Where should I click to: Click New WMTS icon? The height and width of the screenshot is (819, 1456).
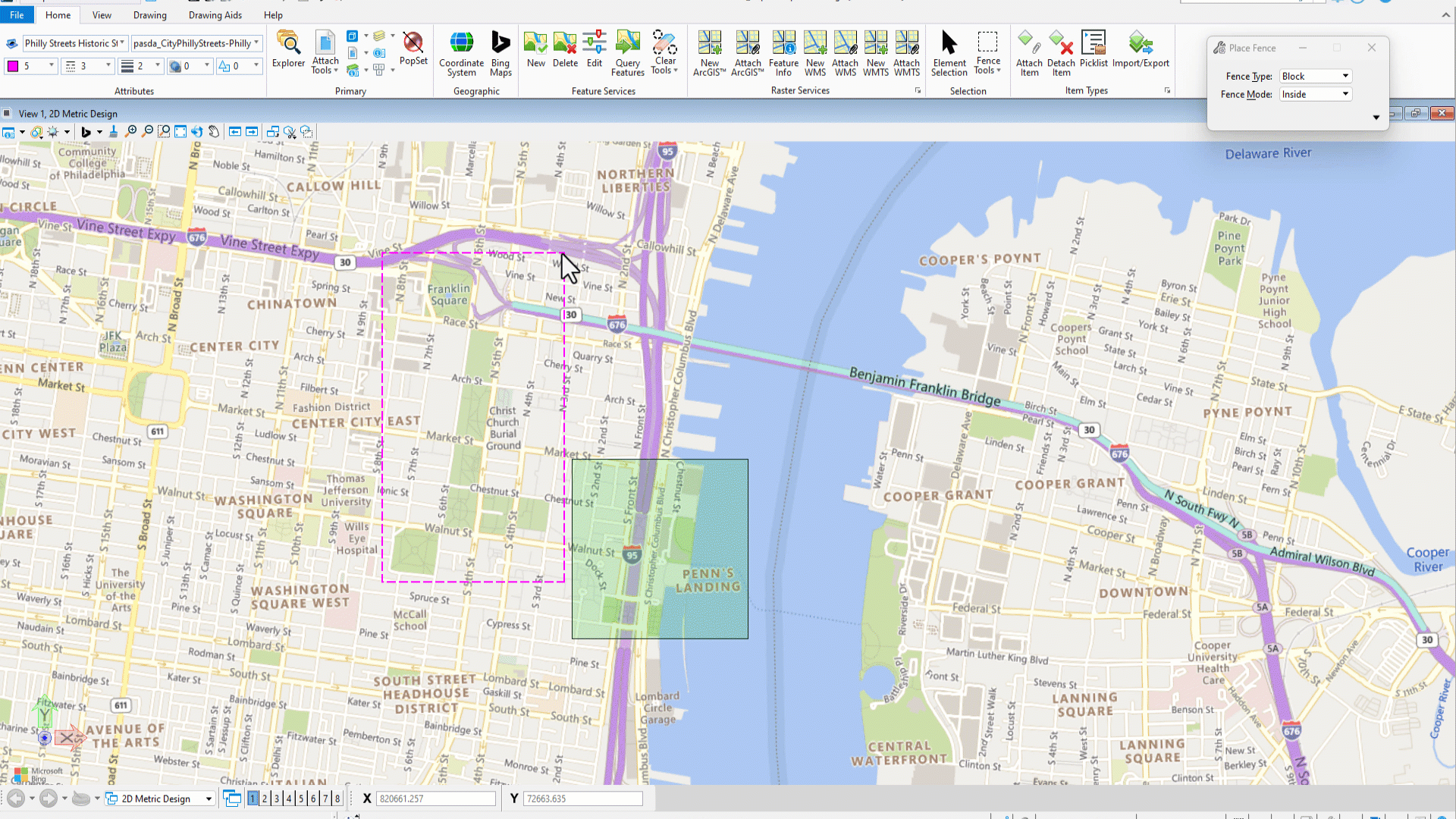[876, 54]
